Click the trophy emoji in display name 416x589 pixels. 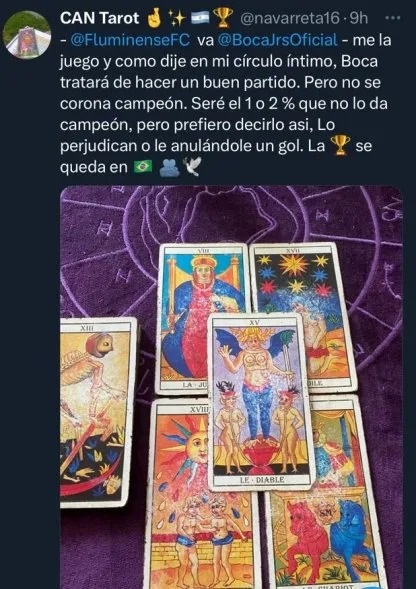pyautogui.click(x=223, y=18)
